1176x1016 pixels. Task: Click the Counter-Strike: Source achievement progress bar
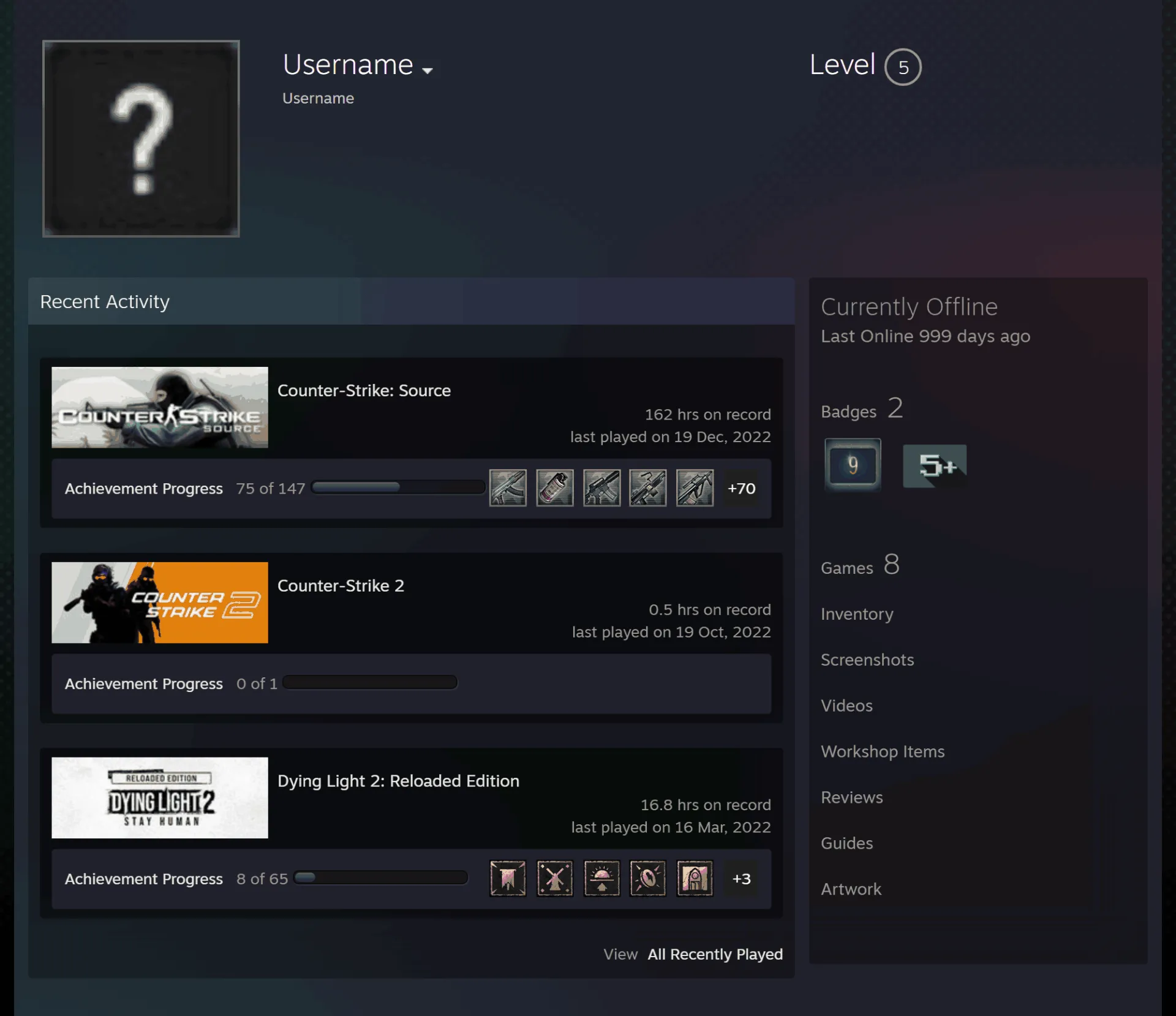[399, 487]
